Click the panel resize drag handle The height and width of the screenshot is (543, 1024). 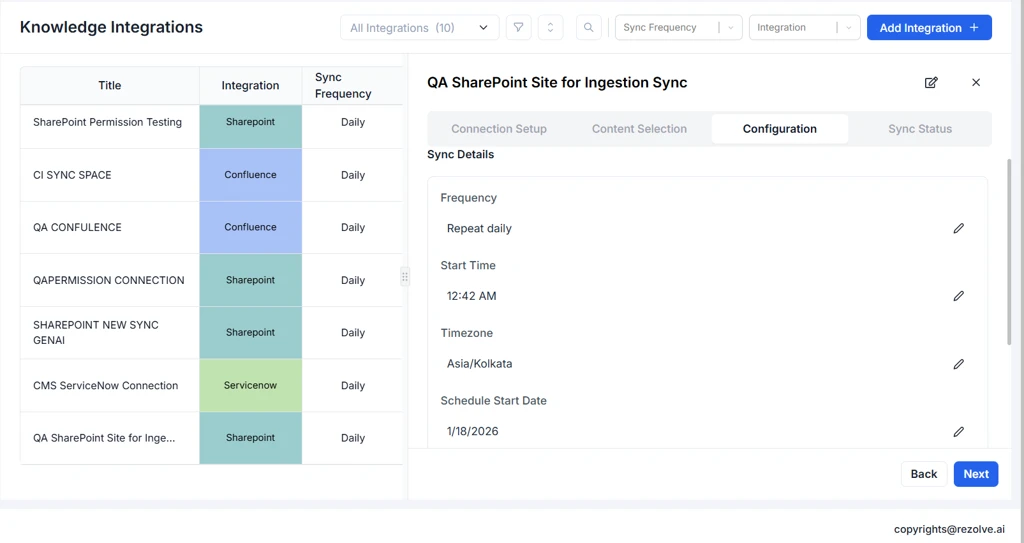pos(405,277)
